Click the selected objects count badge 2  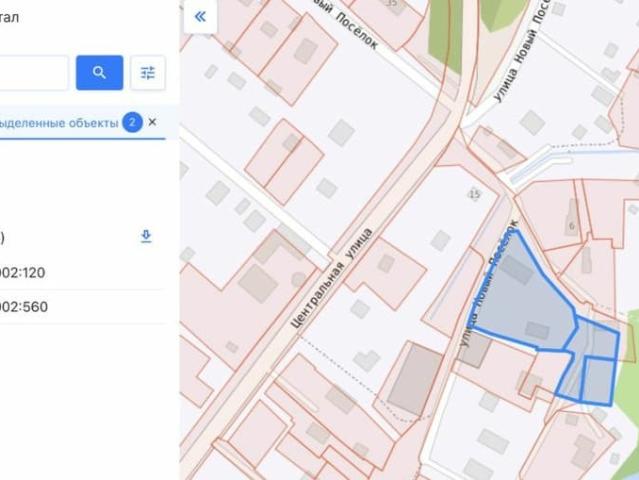click(132, 122)
